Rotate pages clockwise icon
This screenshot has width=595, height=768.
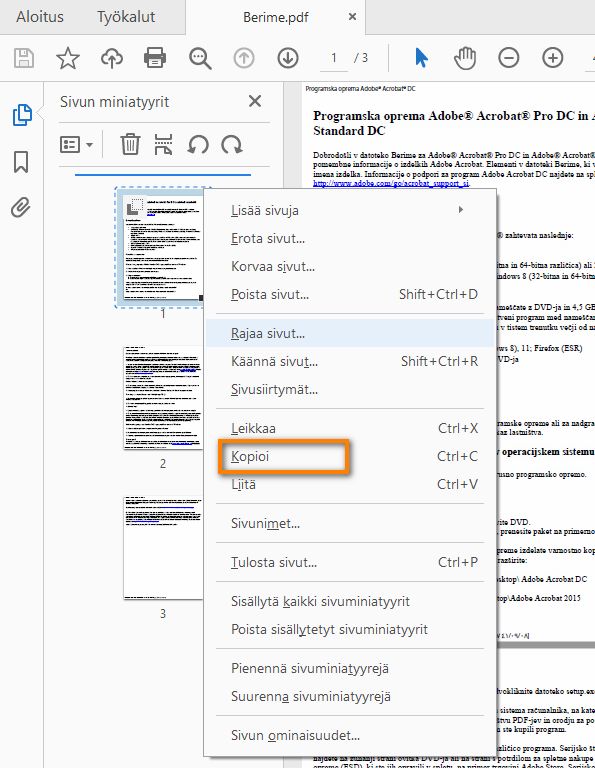232,145
